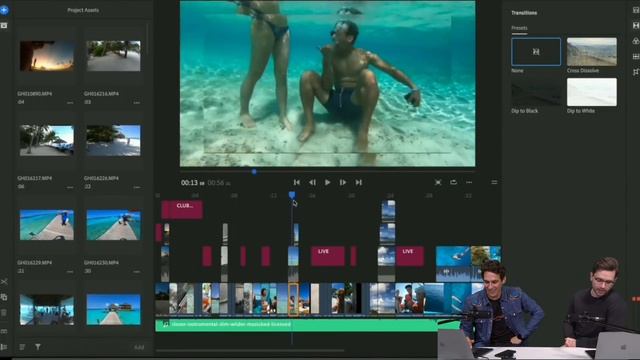
Task: Open the options menu for GH016230.MP4
Action: 137,271
